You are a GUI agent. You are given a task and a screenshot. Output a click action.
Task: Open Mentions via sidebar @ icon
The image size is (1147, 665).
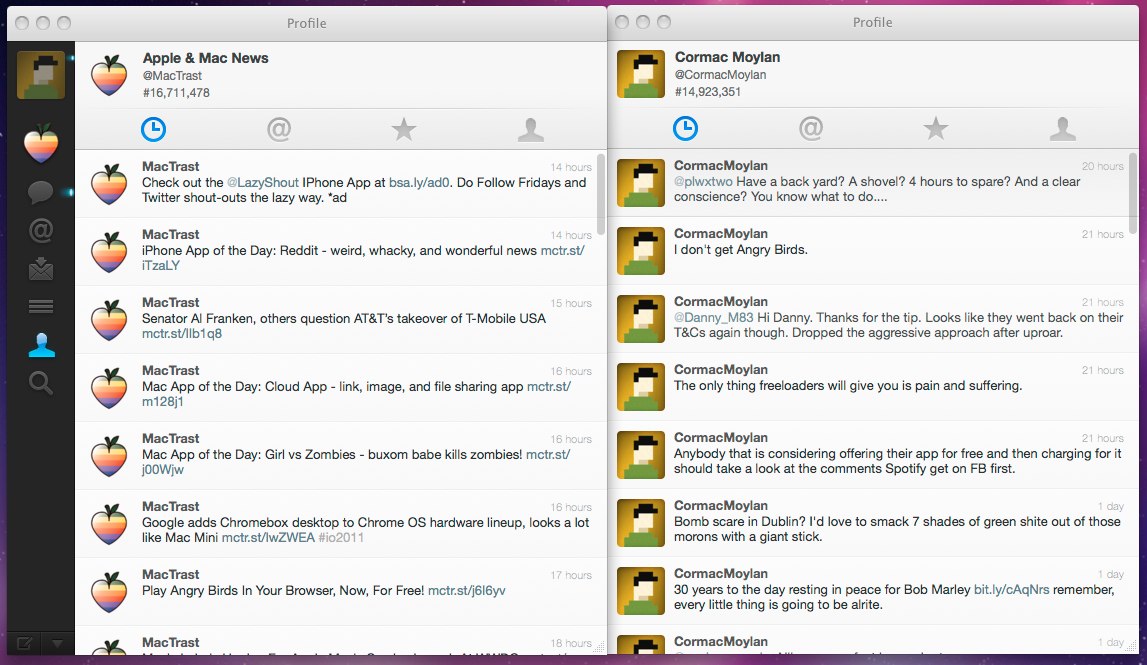click(40, 231)
